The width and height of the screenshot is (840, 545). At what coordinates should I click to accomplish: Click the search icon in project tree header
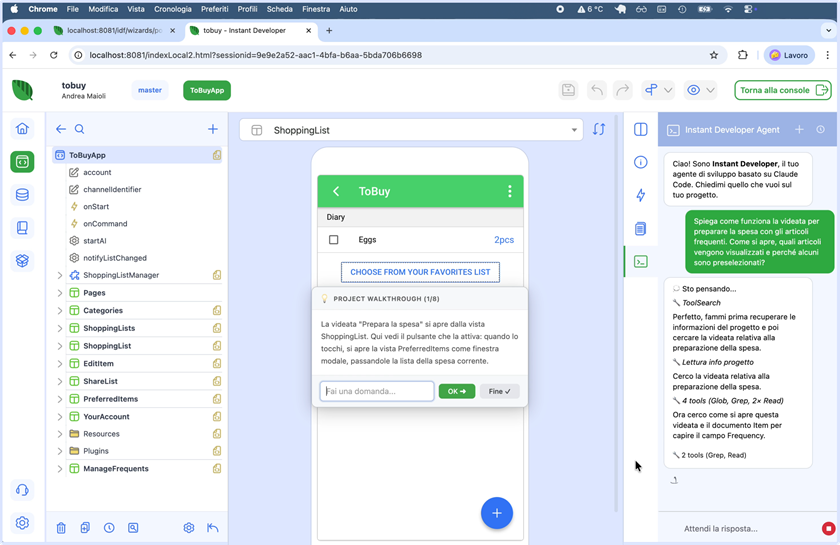pos(80,129)
